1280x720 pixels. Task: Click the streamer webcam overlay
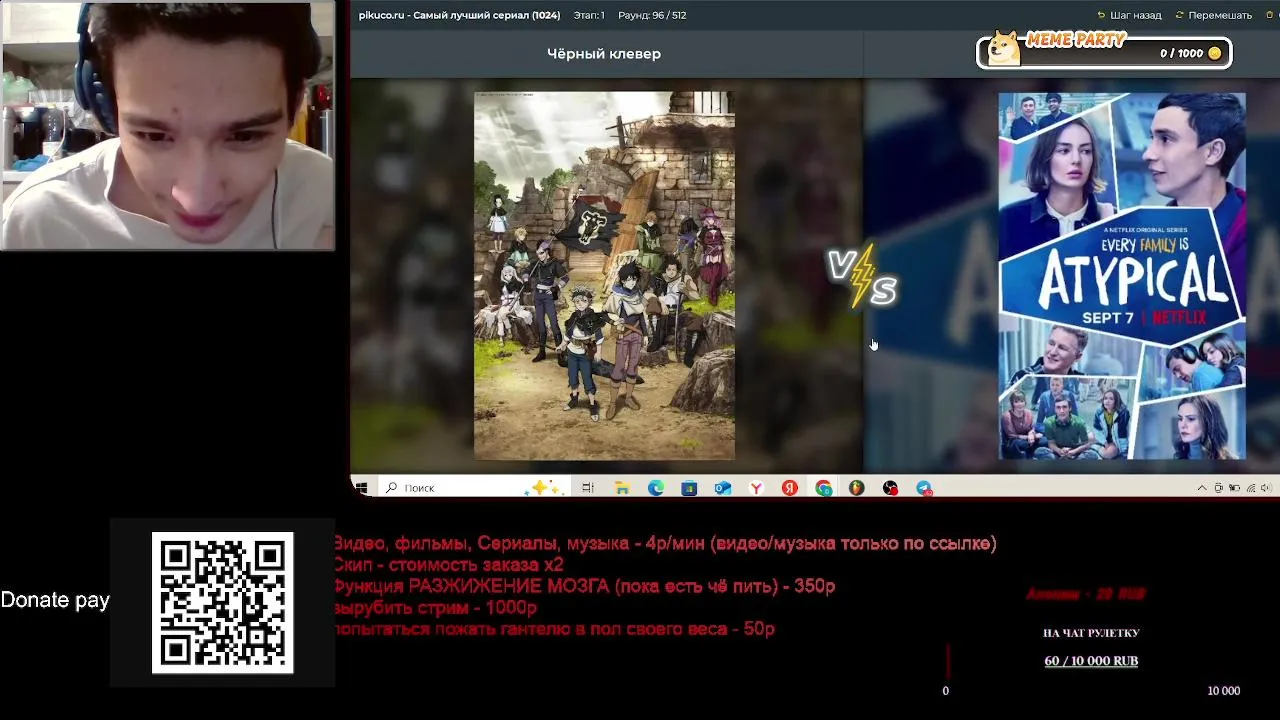click(168, 125)
